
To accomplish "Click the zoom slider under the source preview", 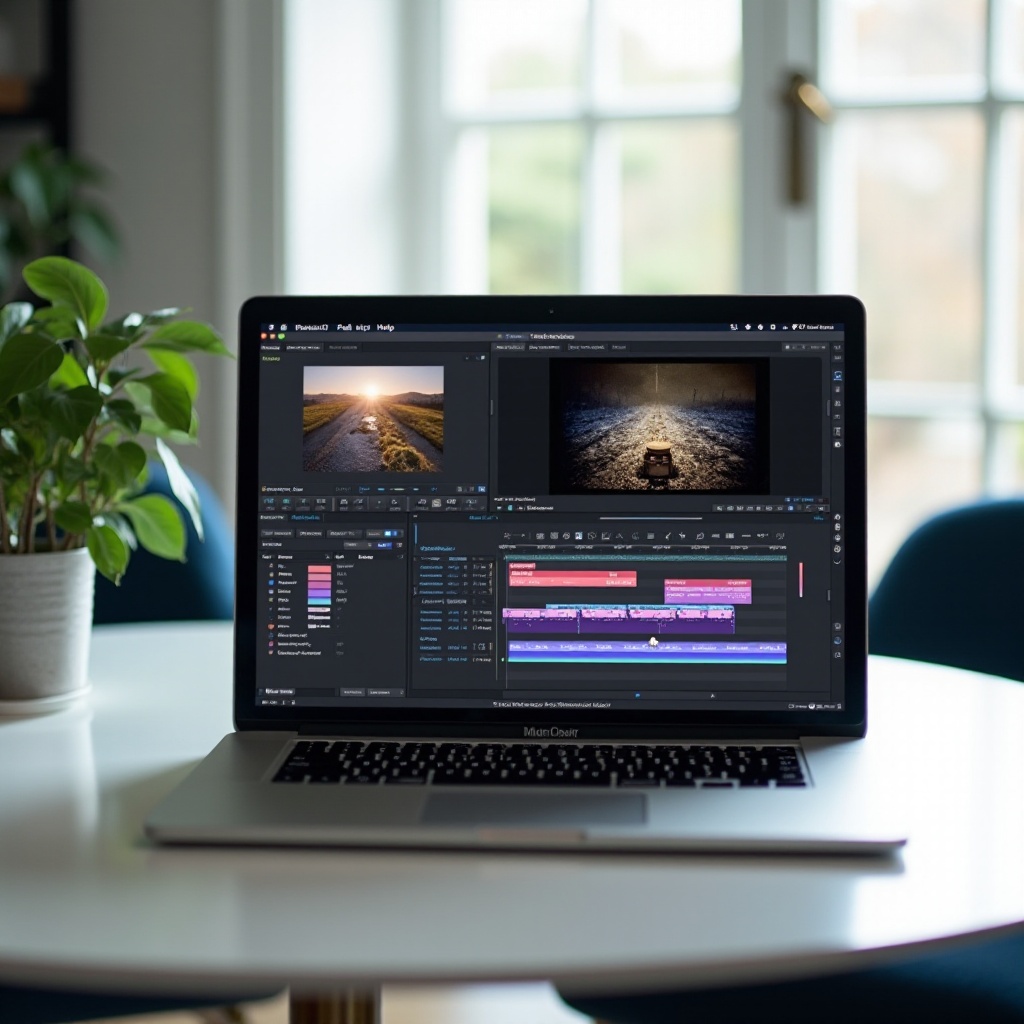I will (x=398, y=489).
